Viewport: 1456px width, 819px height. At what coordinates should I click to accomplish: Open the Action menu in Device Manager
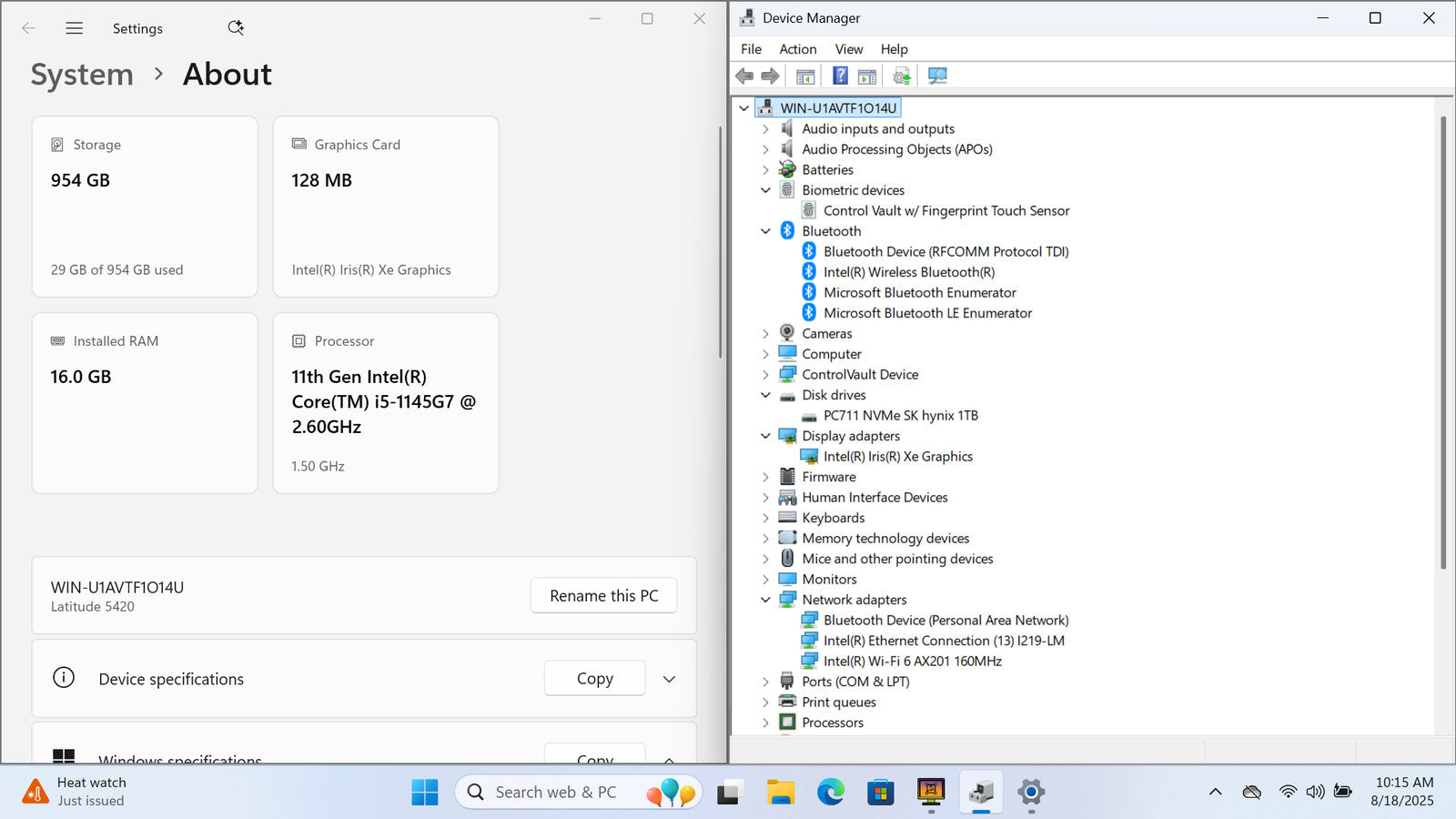(797, 49)
